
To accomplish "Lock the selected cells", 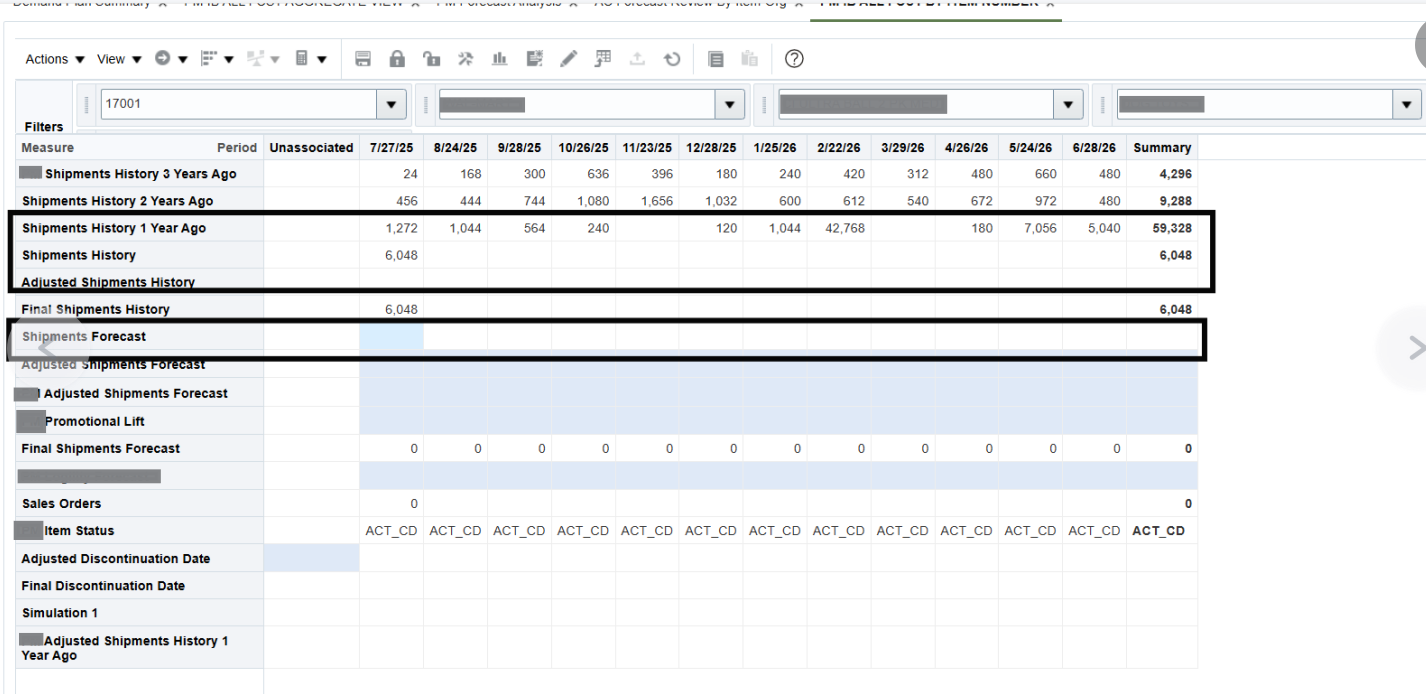I will (397, 58).
